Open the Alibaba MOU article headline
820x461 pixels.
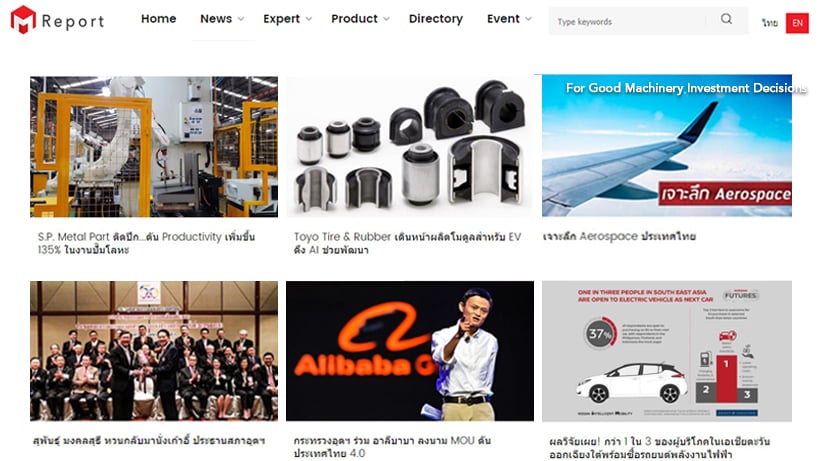[x=392, y=447]
